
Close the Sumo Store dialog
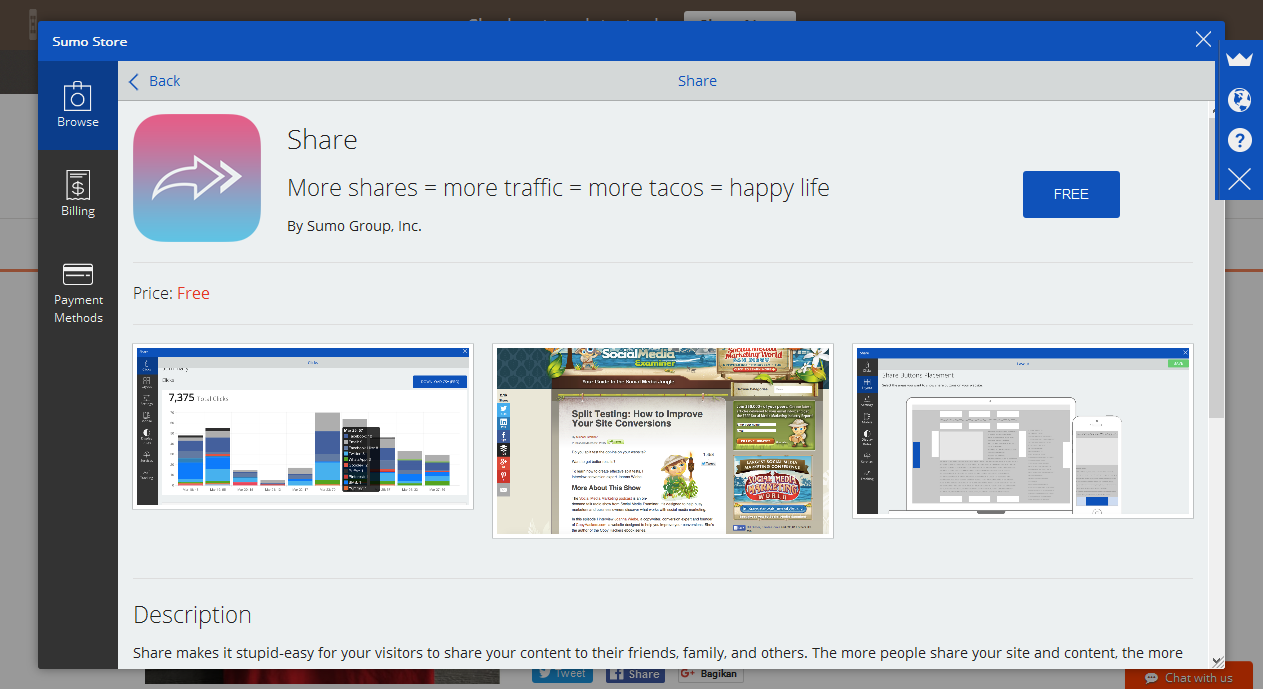pos(1203,40)
